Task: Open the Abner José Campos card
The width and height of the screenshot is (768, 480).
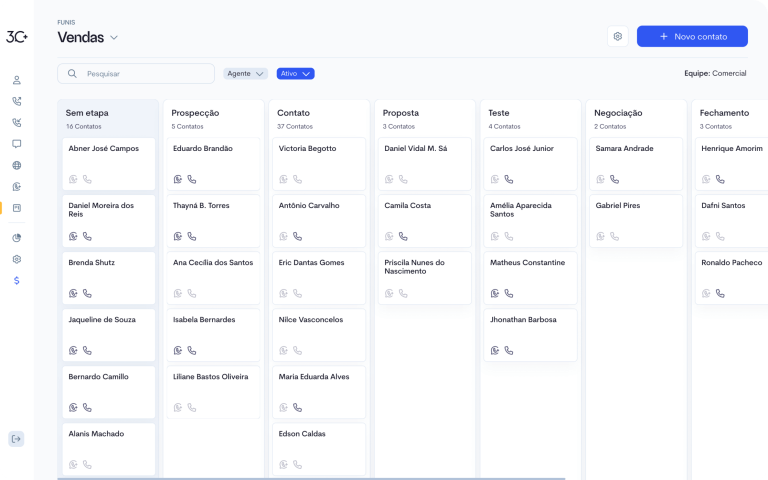Action: click(x=109, y=164)
